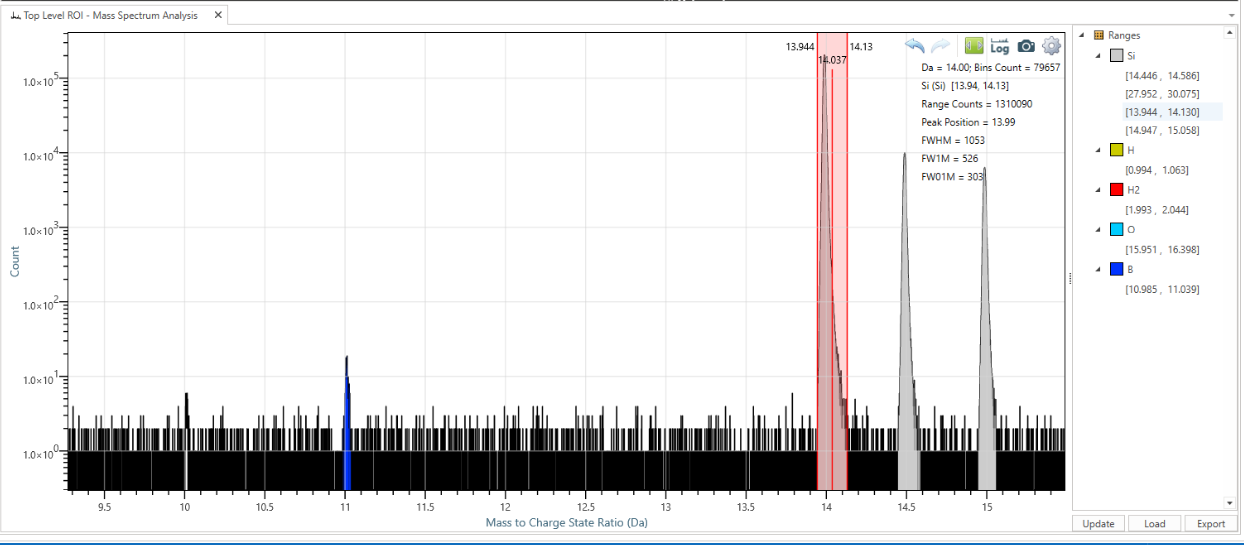Image resolution: width=1244 pixels, height=545 pixels.
Task: Click the 'Da = 14.00; Bins Count' readout
Action: pyautogui.click(x=990, y=68)
